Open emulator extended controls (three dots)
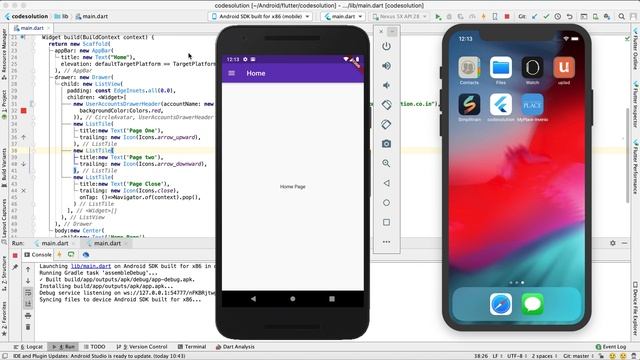This screenshot has width=640, height=360. (386, 242)
